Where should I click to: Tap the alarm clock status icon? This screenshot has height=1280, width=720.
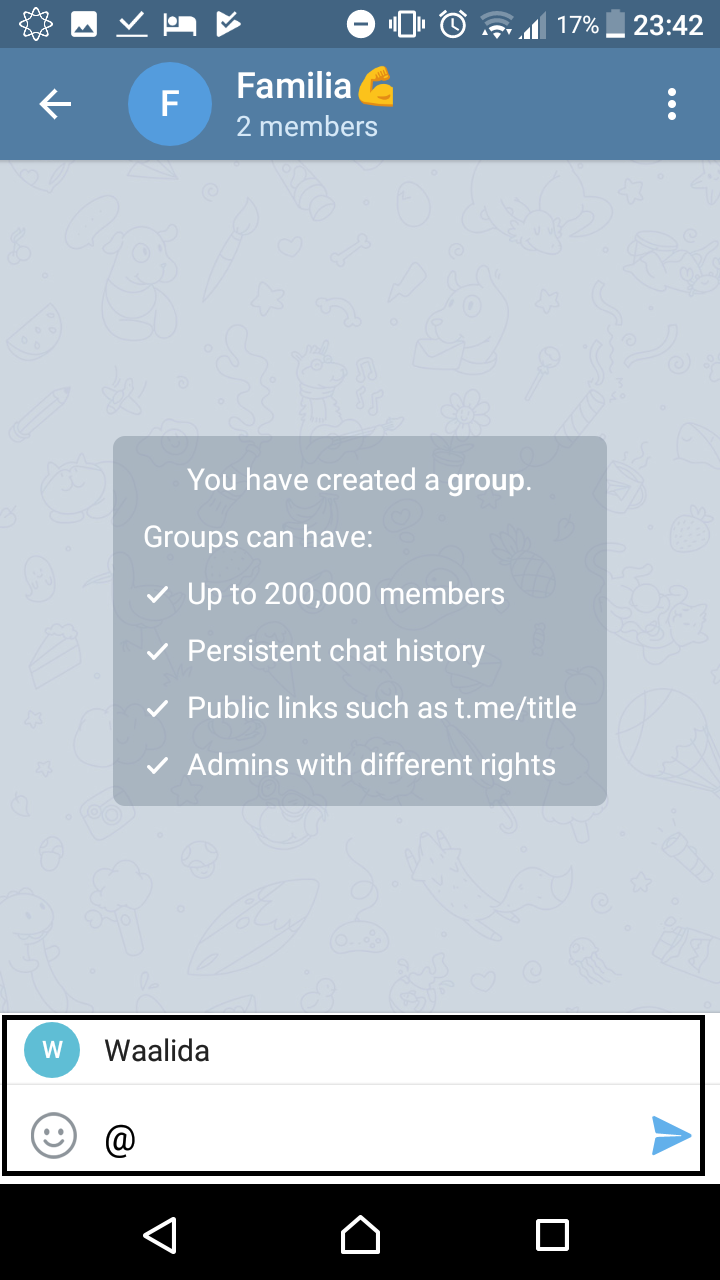coord(453,24)
